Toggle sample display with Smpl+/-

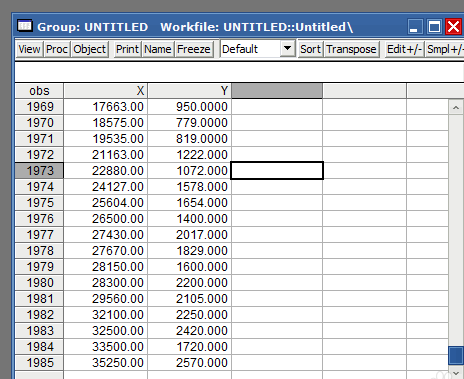(x=445, y=49)
